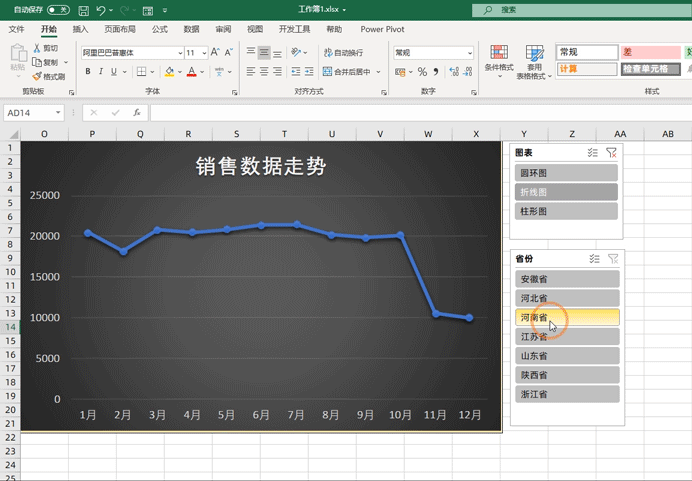
Task: Toggle the AutoSave switch
Action: (58, 10)
